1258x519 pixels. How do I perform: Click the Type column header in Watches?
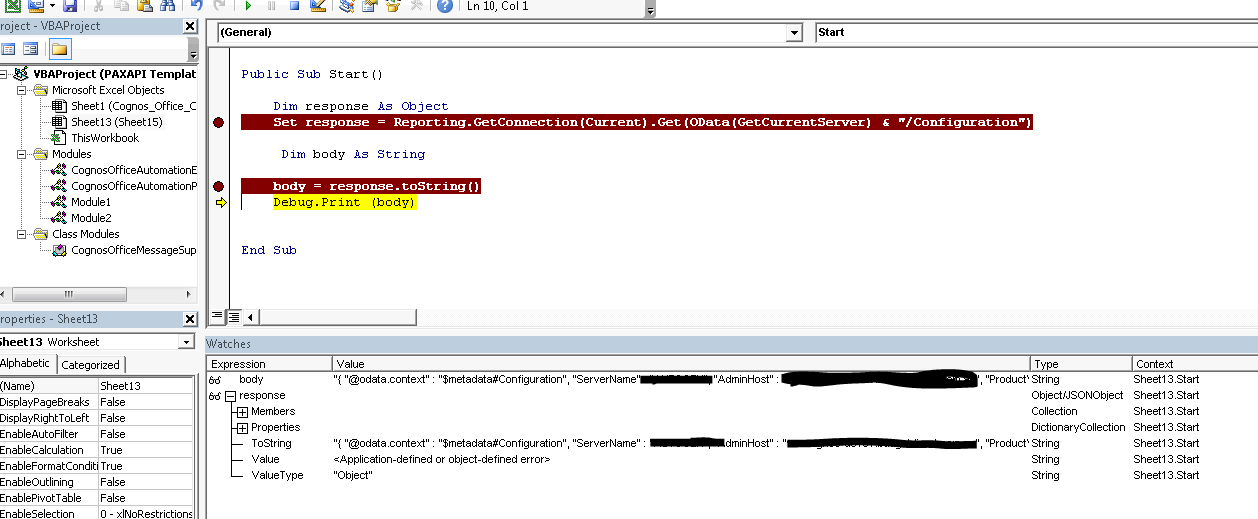pos(1081,364)
